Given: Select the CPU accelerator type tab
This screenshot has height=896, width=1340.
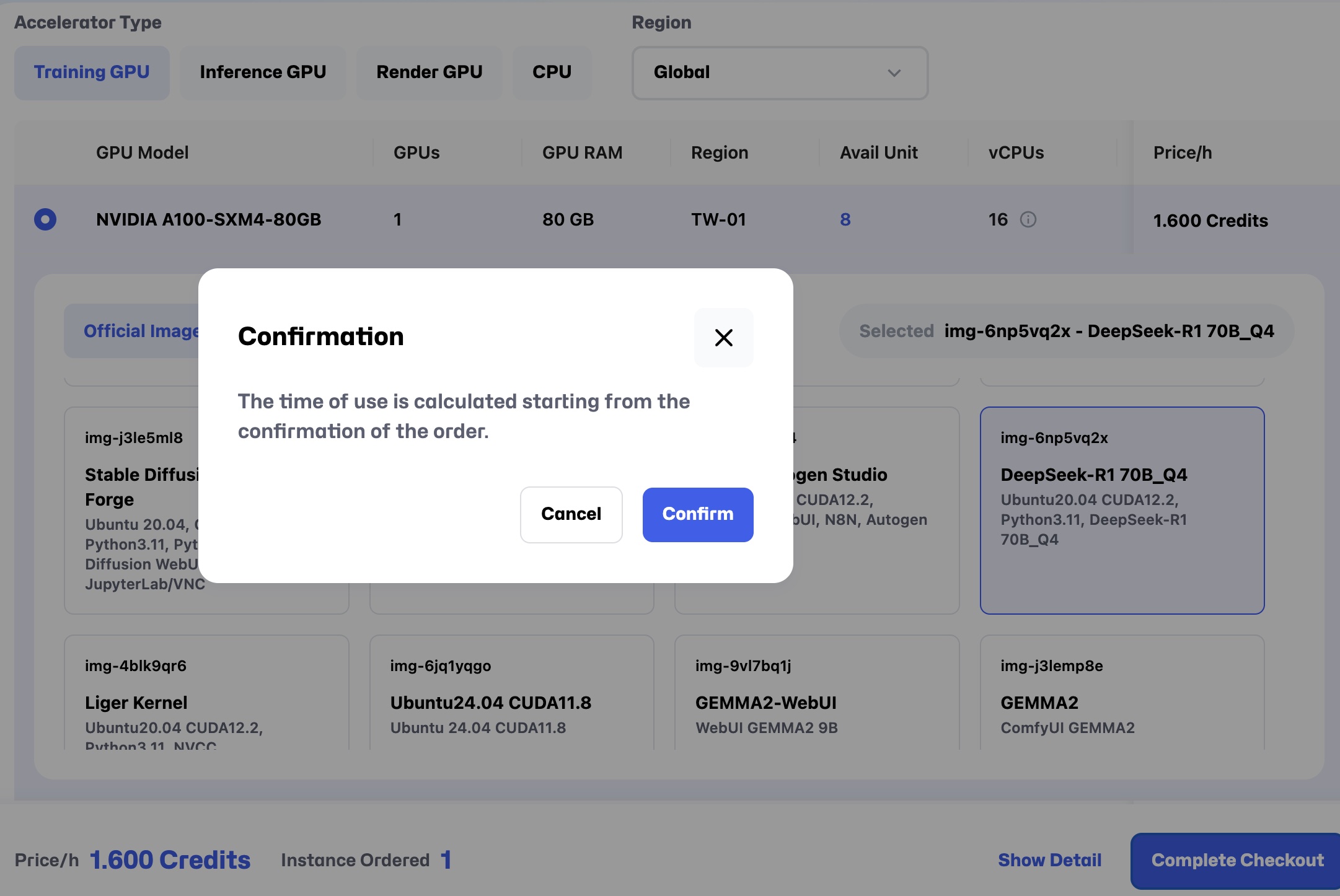Looking at the screenshot, I should click(x=552, y=72).
